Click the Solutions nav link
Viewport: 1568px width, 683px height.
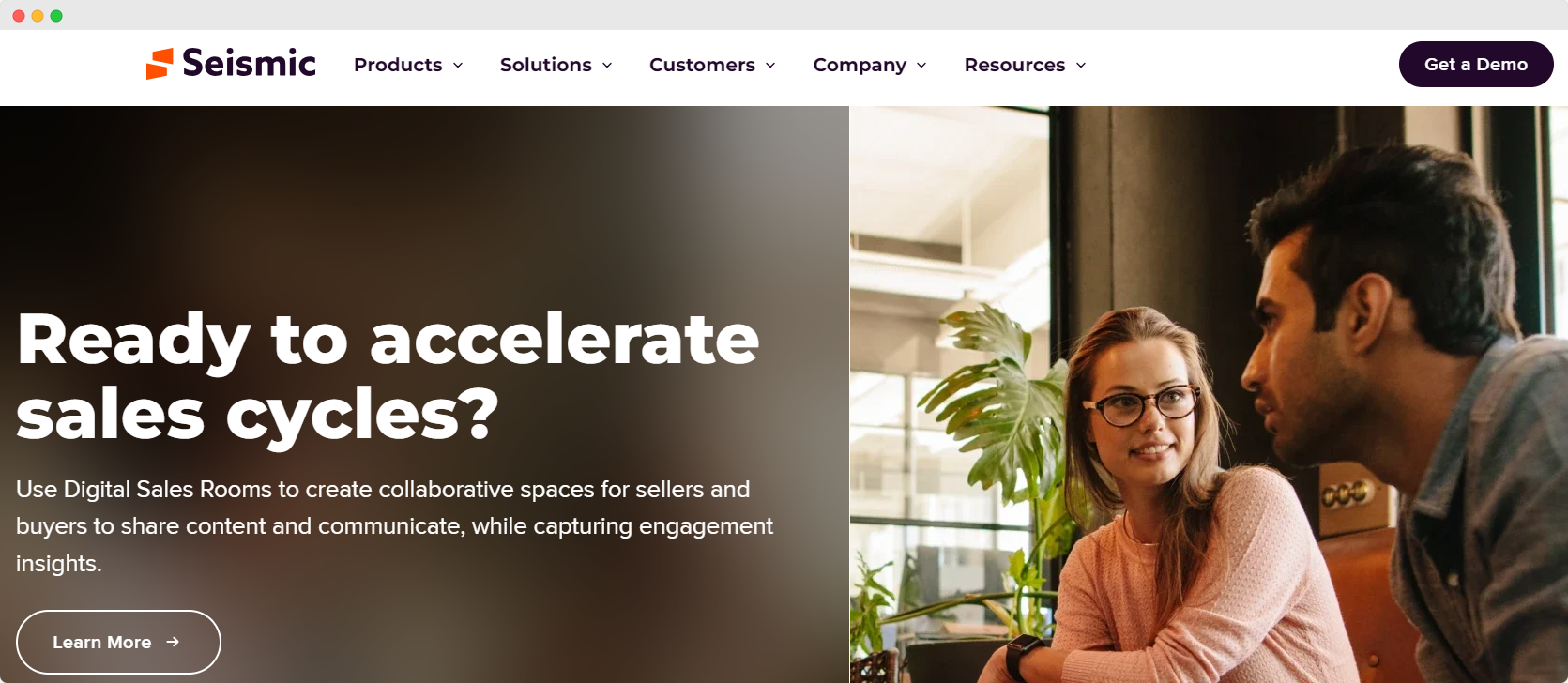[x=546, y=65]
